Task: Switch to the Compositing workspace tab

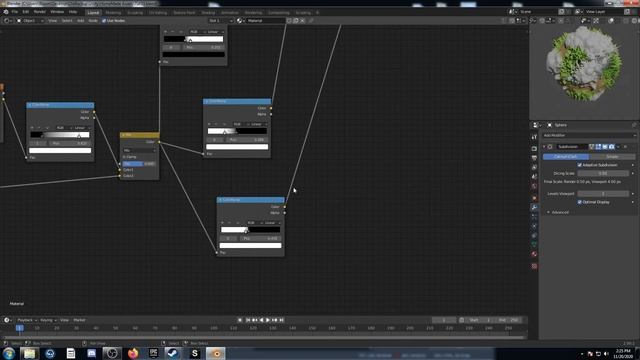Action: (x=279, y=12)
